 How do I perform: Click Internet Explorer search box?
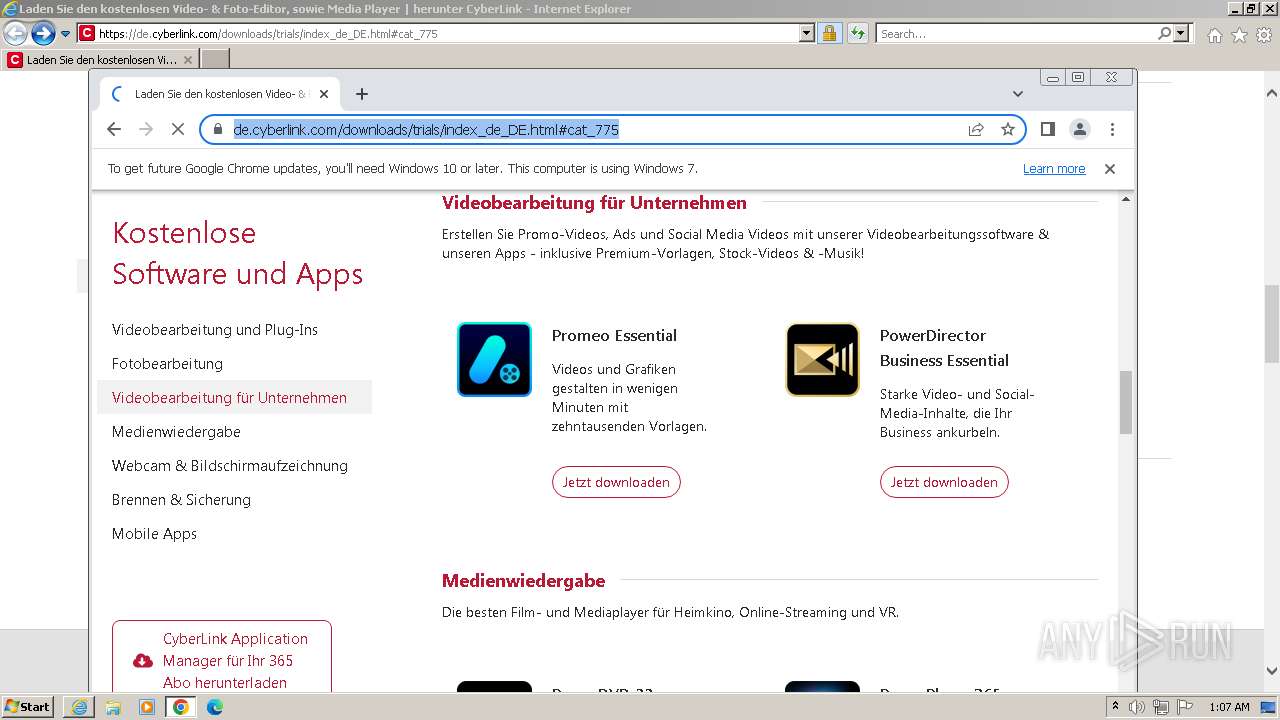tap(1015, 34)
